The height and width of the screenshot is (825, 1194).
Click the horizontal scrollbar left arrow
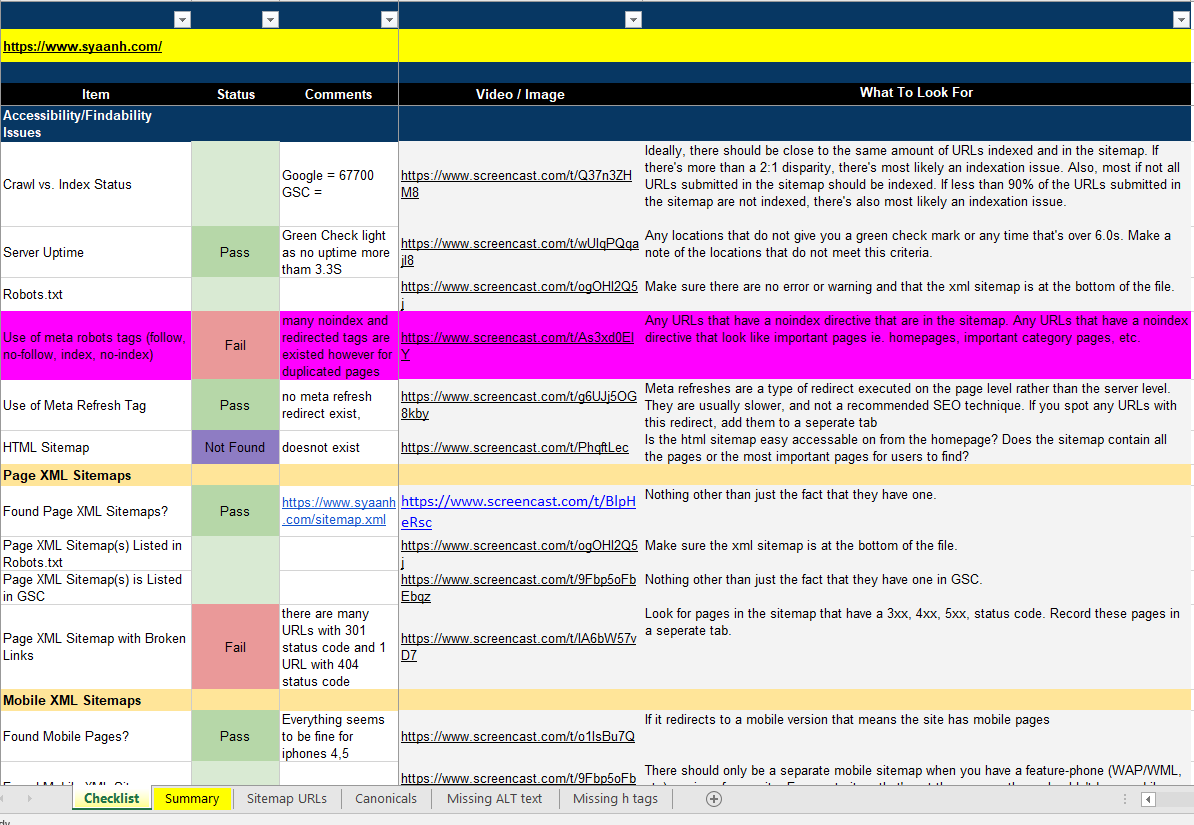(1148, 799)
